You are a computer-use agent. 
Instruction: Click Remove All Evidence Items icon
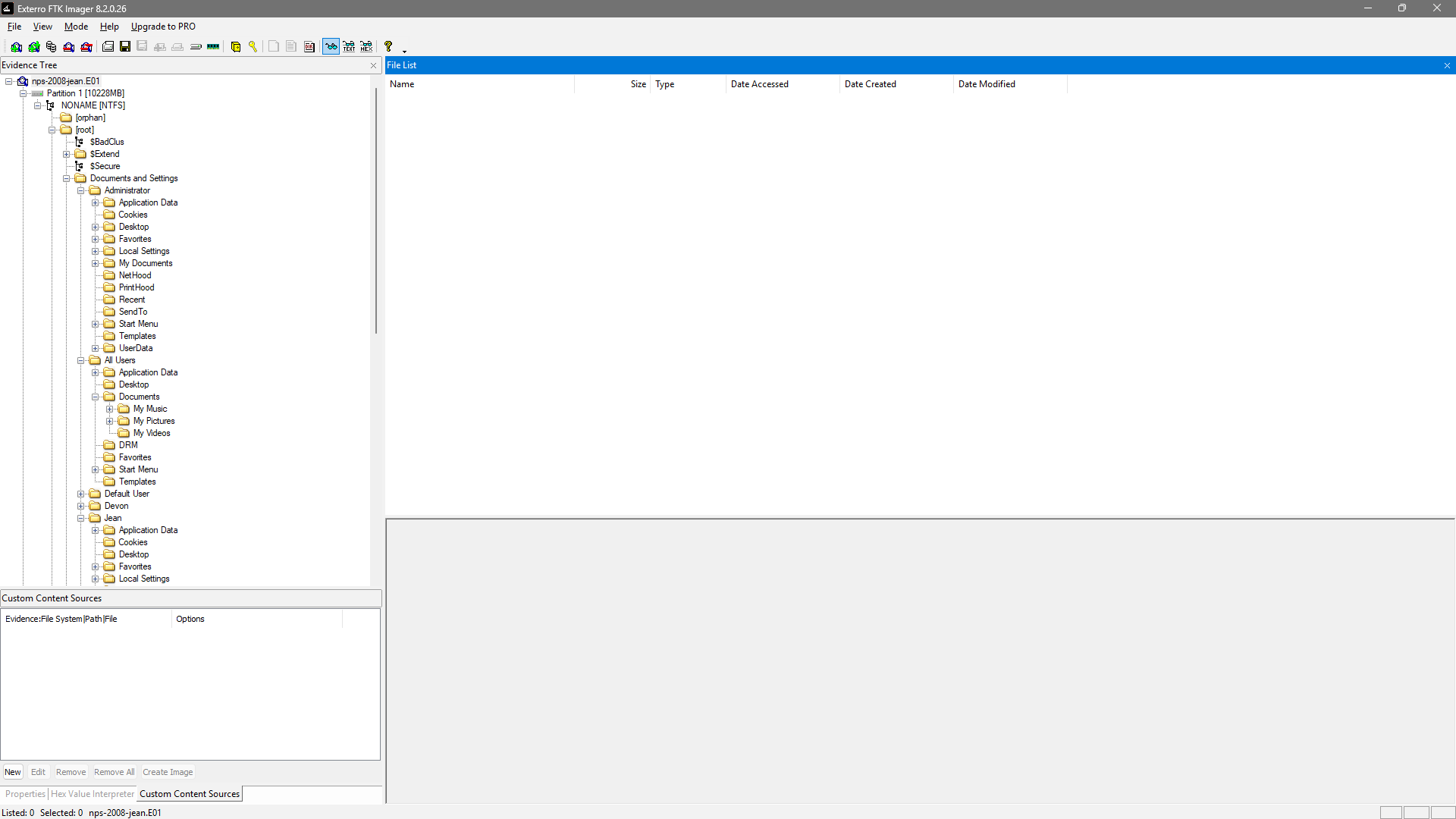[x=86, y=47]
